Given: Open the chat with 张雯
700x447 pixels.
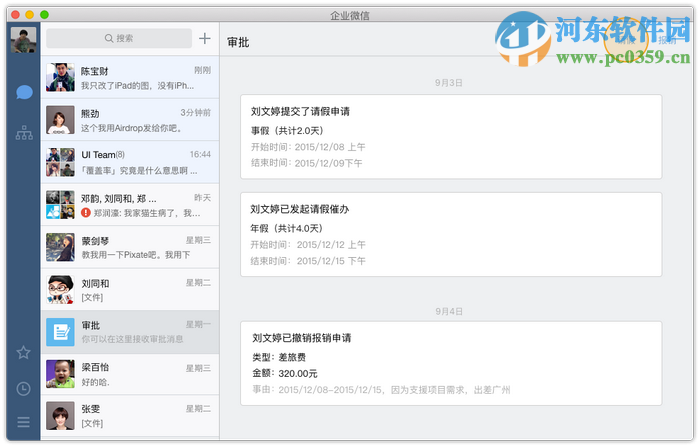Looking at the screenshot, I should pos(130,416).
